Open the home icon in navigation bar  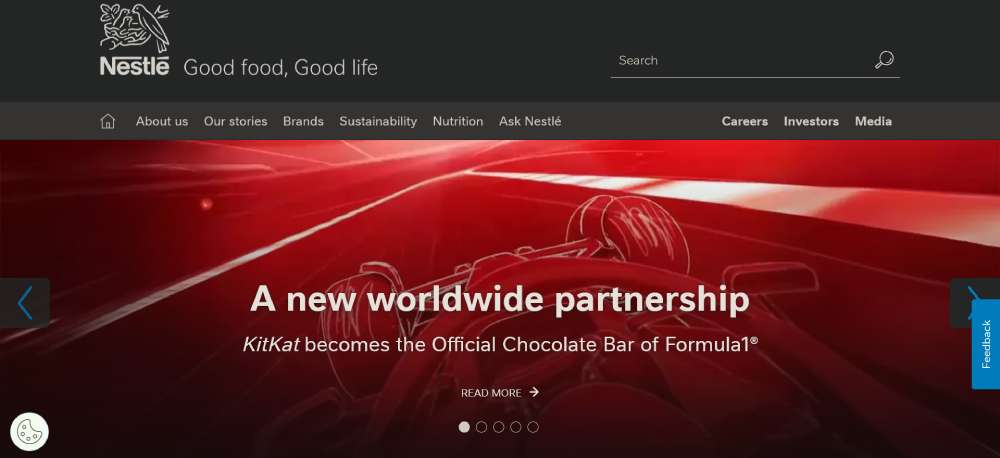point(108,121)
